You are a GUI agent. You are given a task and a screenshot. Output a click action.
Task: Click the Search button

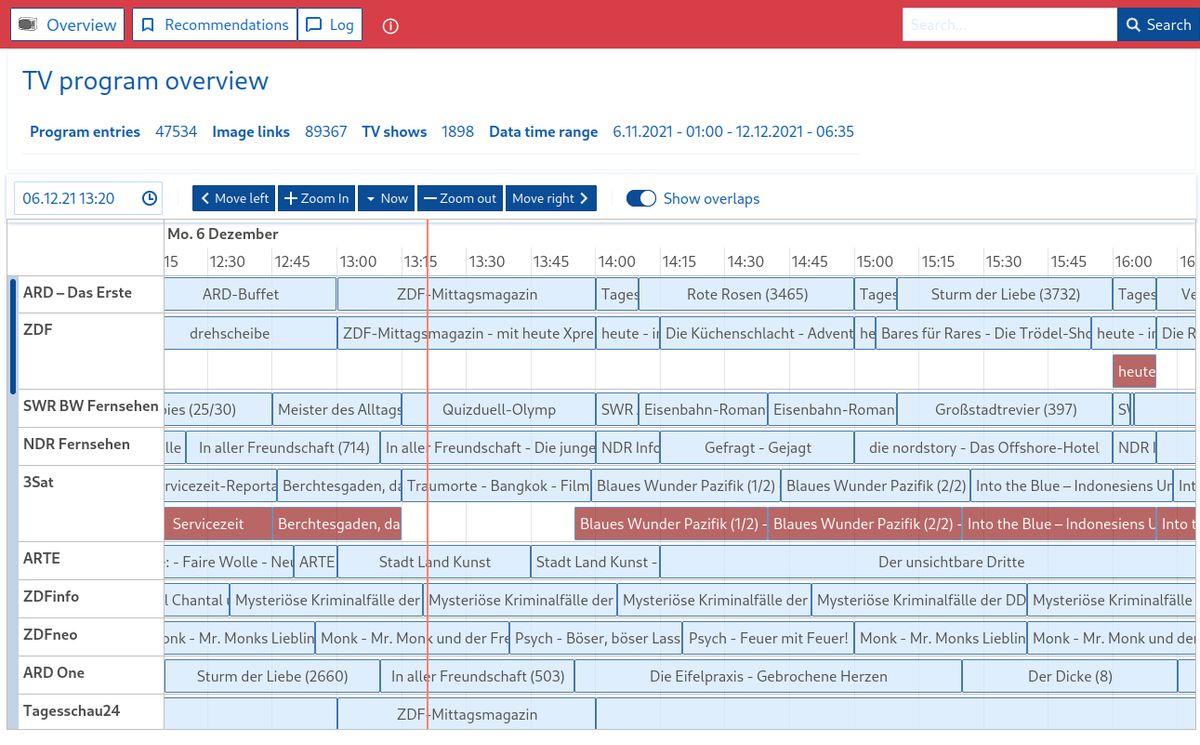[x=1158, y=25]
